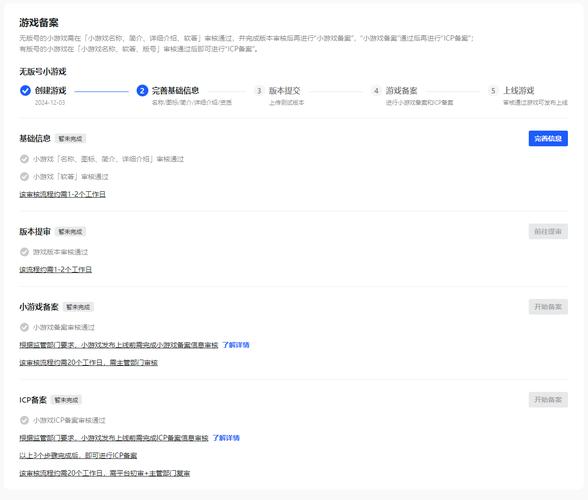Click the 暂未完成 badge next to 小游戏备案
Screen dimensions: 588x500
(78, 307)
